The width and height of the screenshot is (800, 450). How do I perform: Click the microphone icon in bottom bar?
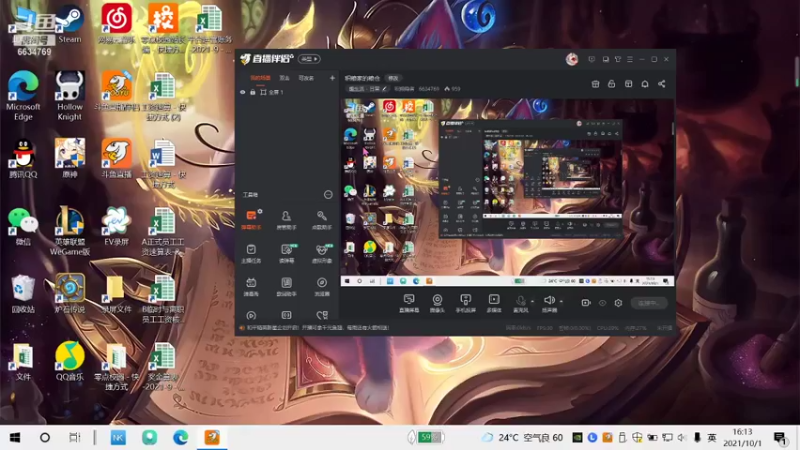pos(520,301)
